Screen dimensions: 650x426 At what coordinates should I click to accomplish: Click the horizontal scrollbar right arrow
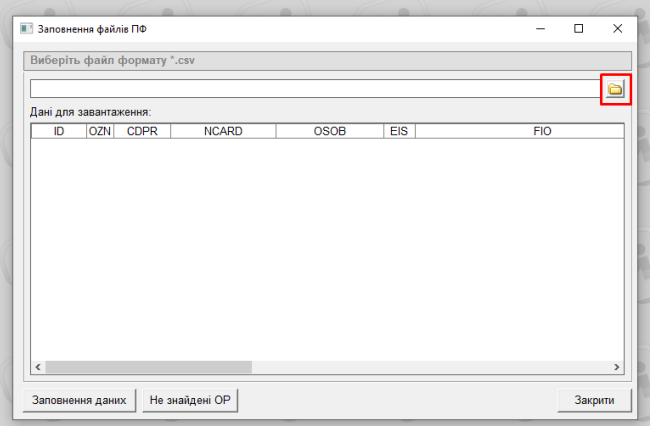click(616, 367)
